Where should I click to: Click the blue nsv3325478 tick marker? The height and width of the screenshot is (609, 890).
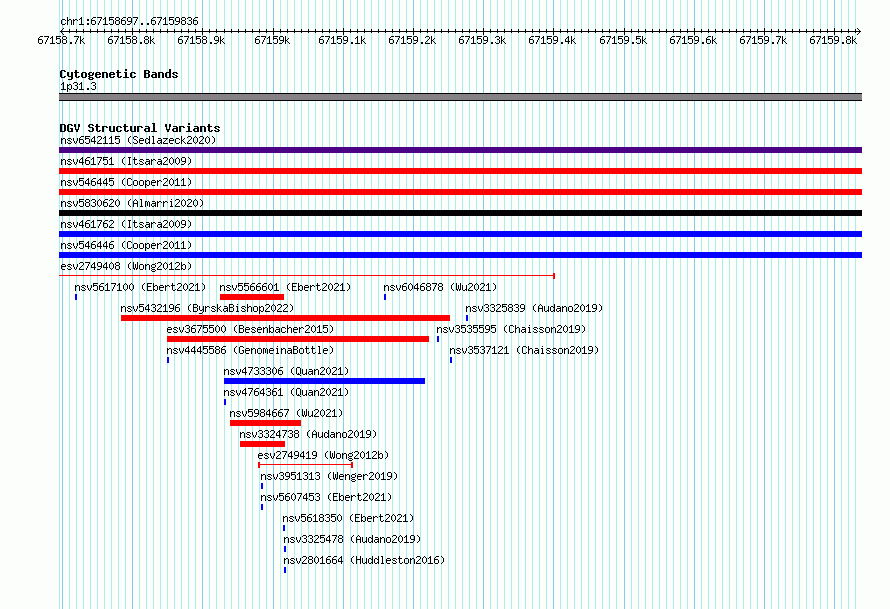(285, 549)
